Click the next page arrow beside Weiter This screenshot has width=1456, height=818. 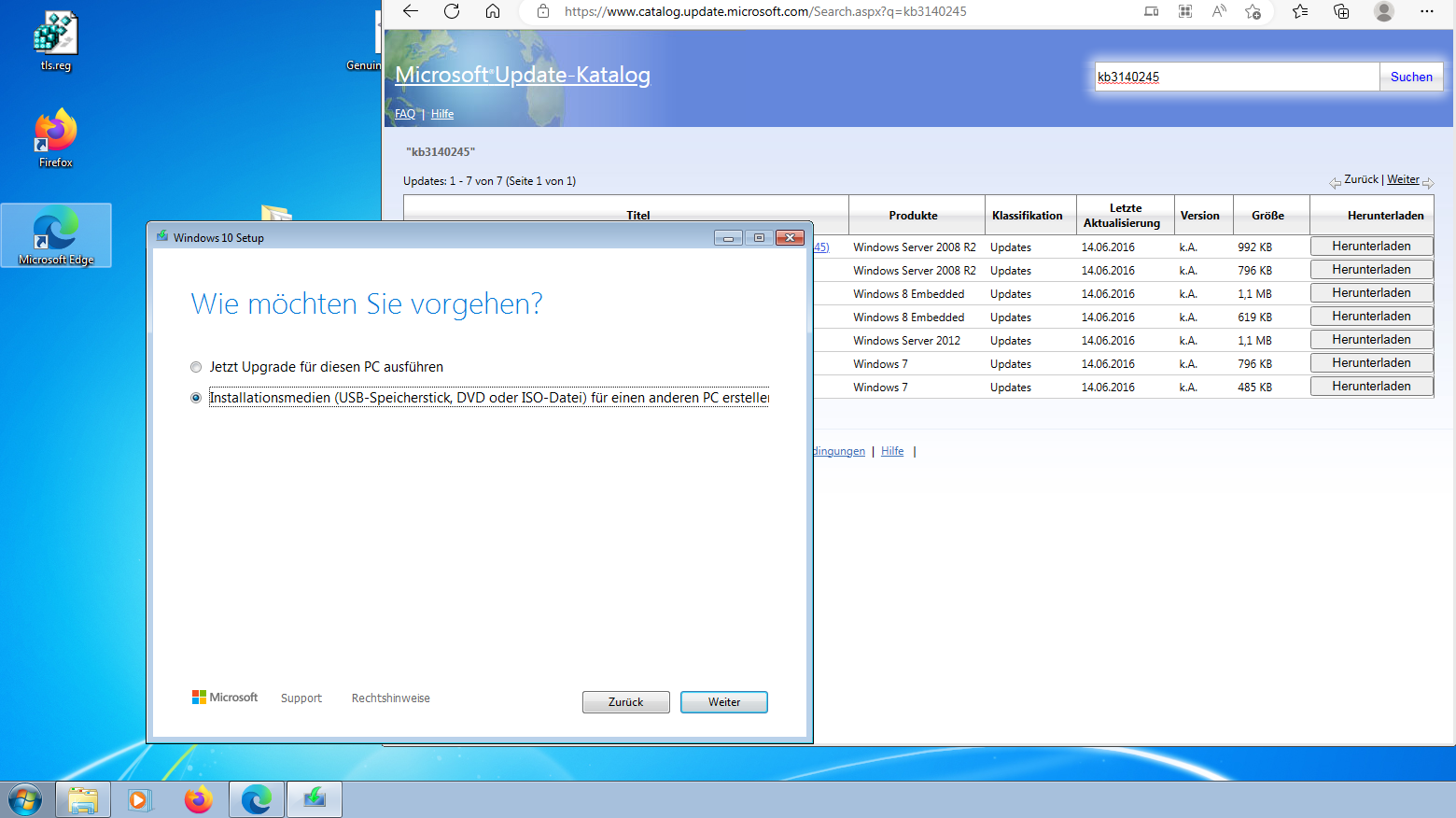[1428, 183]
